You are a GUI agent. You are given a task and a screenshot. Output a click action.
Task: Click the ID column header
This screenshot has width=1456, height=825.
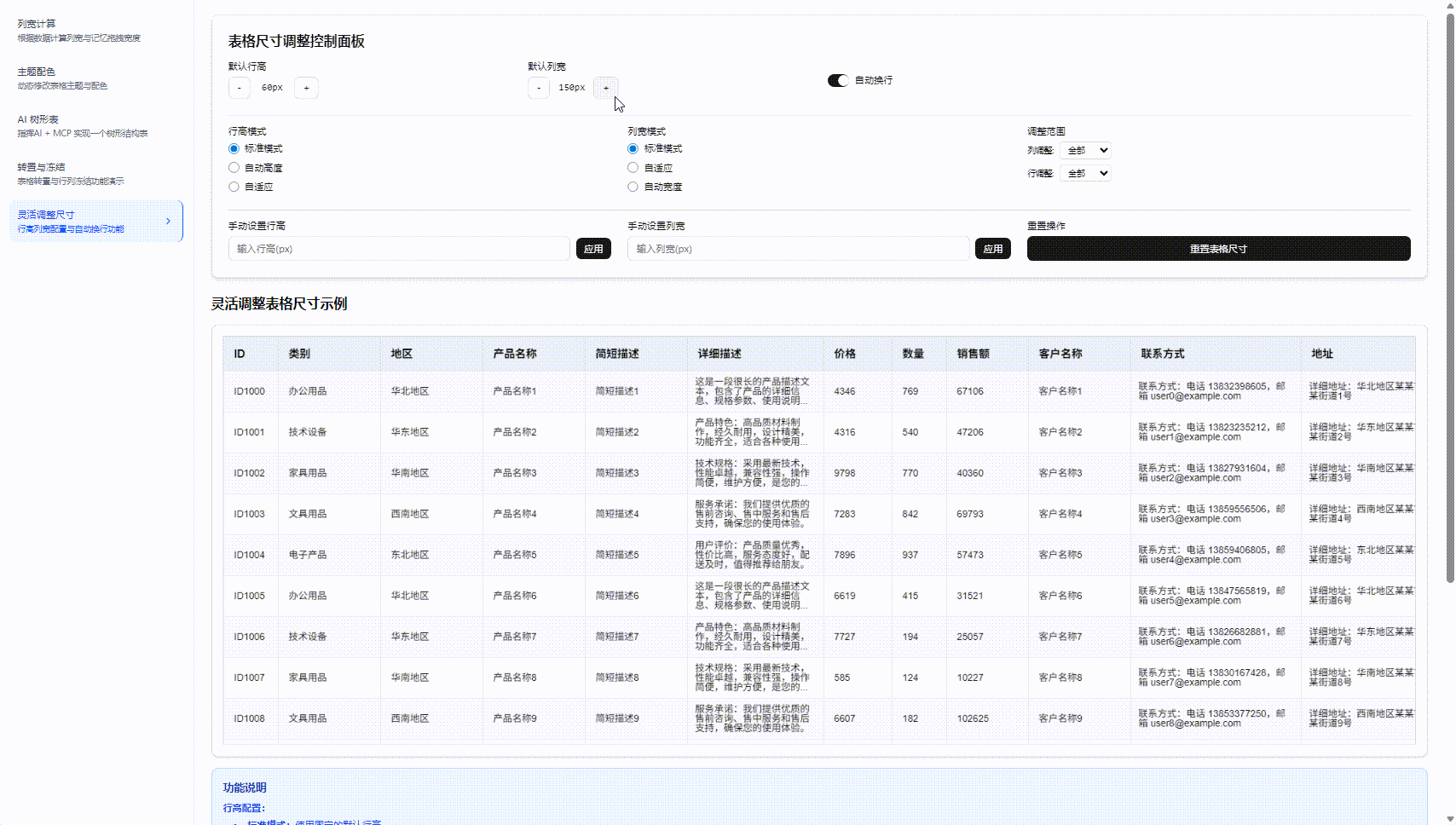point(251,354)
